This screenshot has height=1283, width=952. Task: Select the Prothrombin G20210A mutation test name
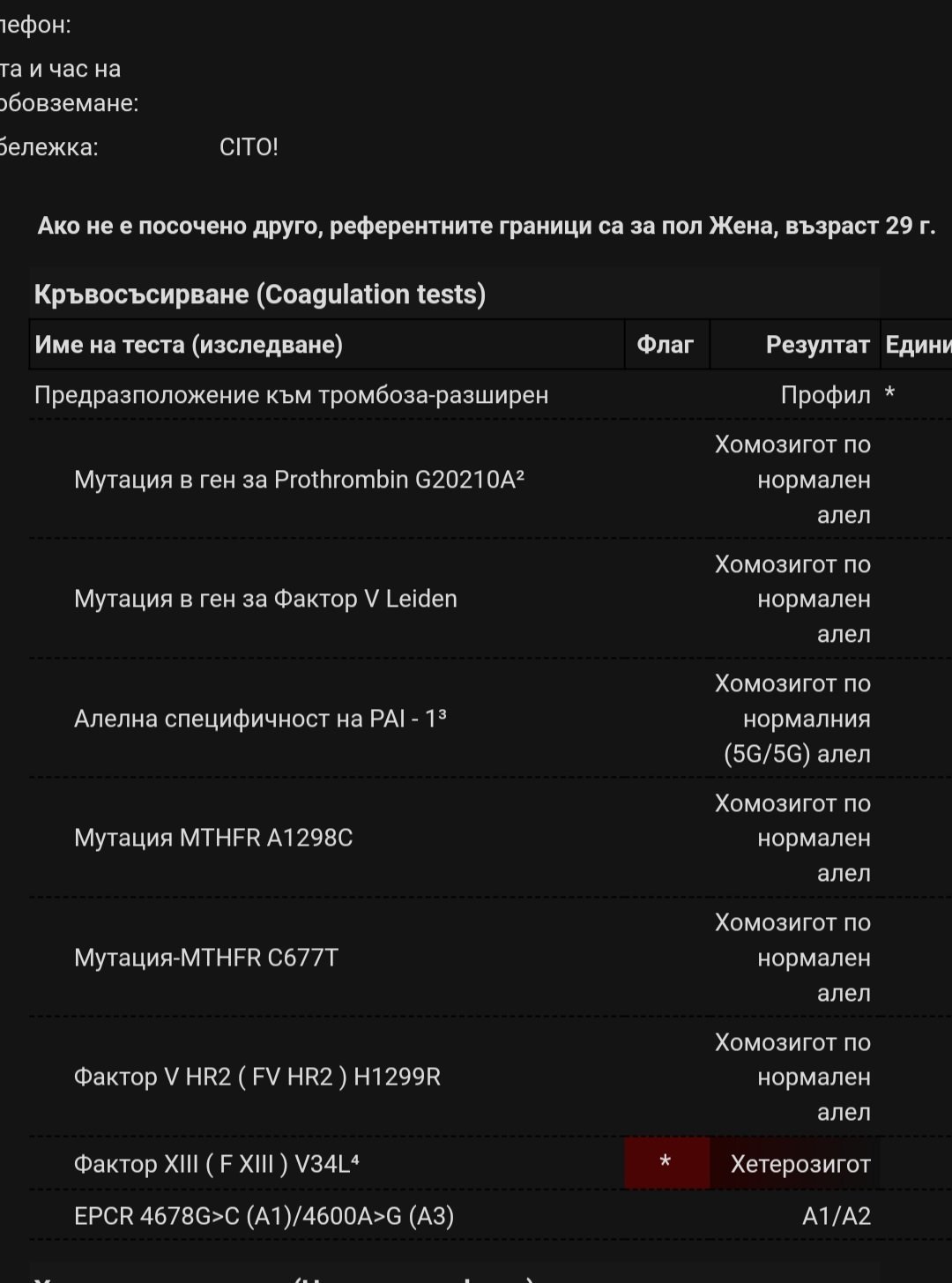299,479
